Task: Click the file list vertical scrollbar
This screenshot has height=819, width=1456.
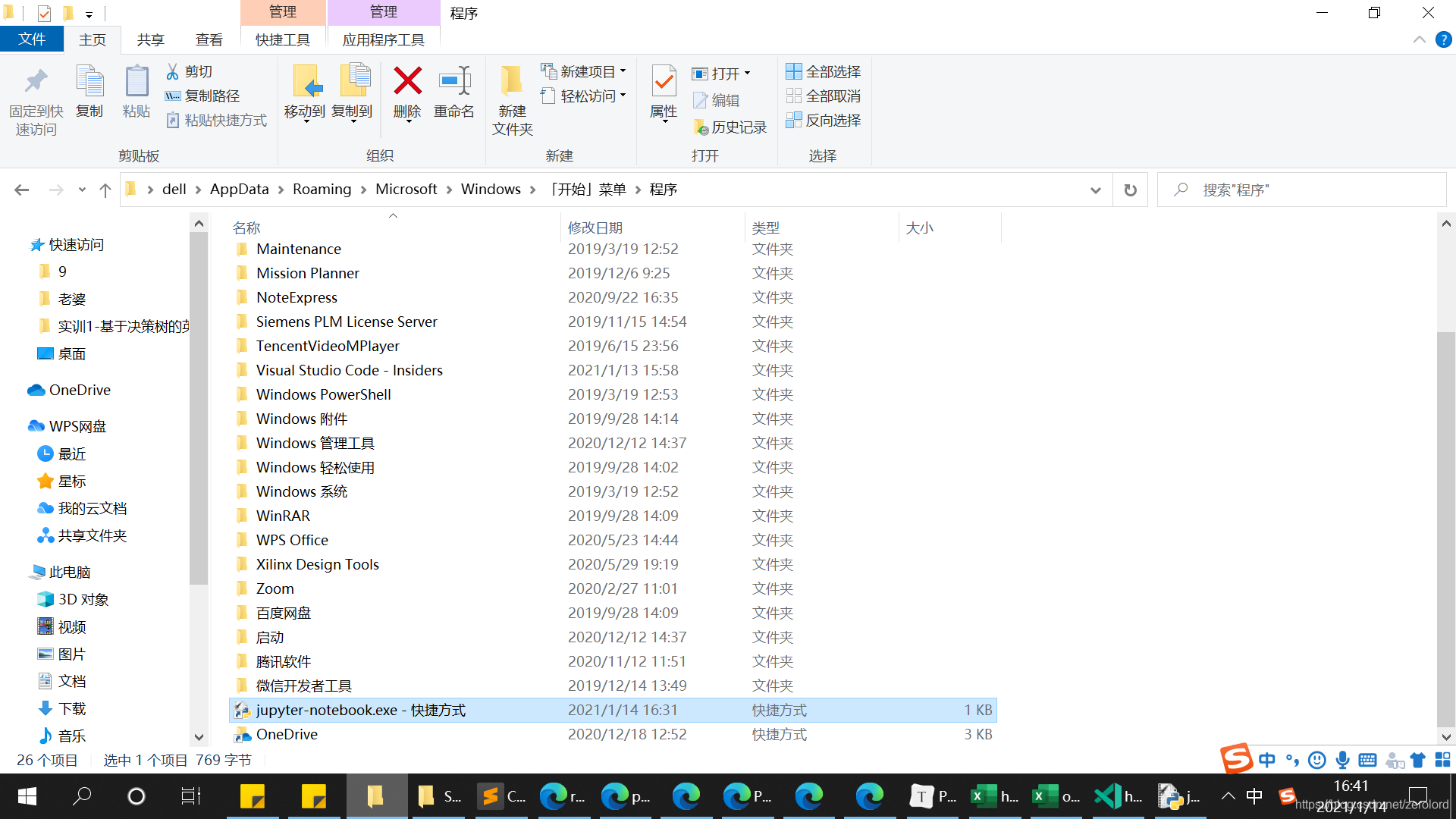Action: 1446,529
